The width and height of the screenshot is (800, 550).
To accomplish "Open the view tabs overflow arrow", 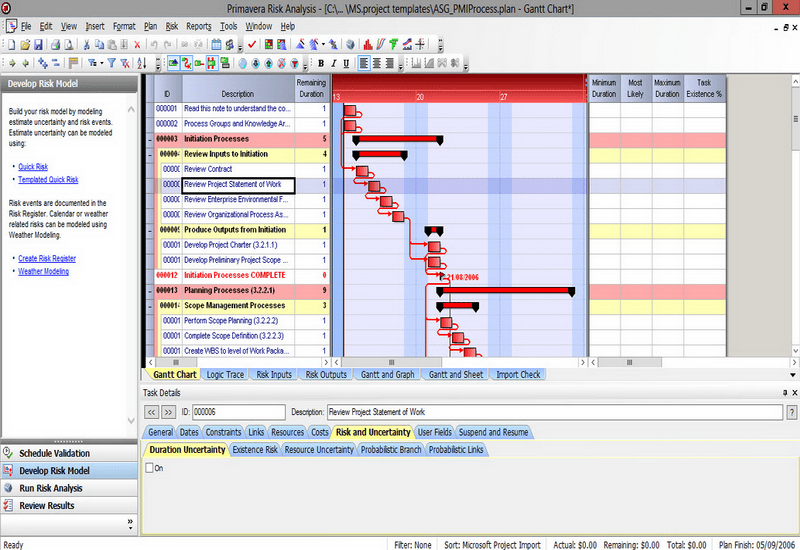I will coord(793,375).
